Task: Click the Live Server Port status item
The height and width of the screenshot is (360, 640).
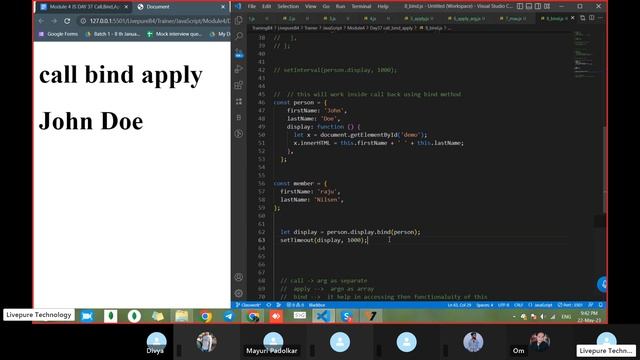Action: (x=570, y=305)
